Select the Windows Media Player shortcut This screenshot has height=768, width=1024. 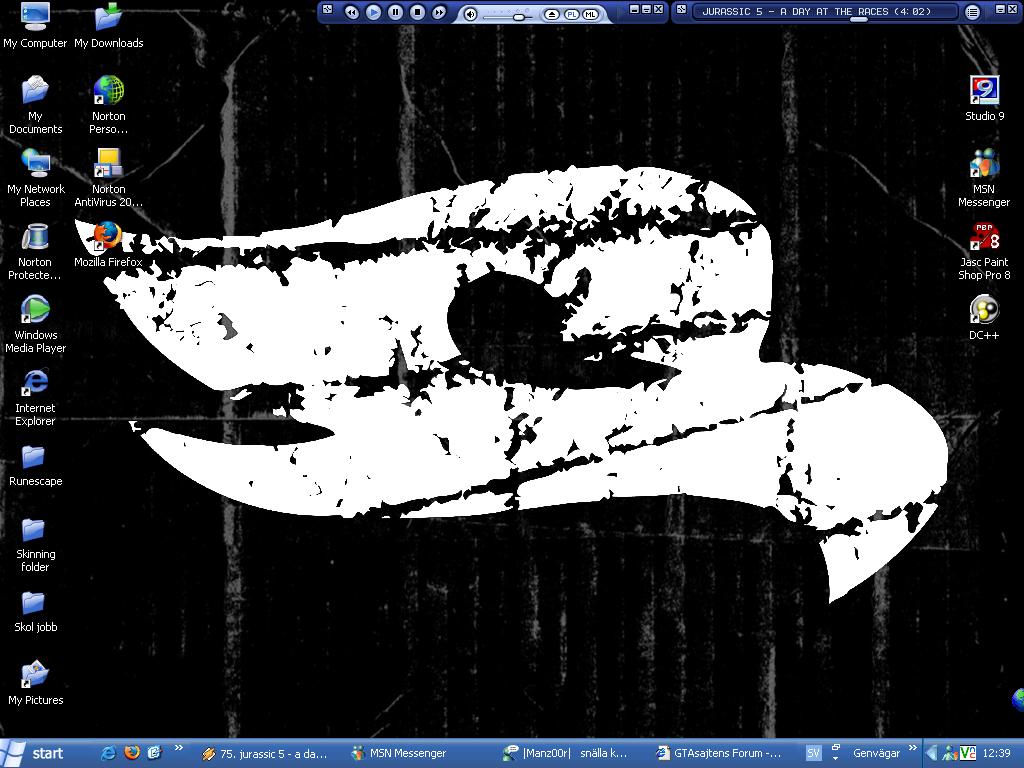tap(35, 324)
